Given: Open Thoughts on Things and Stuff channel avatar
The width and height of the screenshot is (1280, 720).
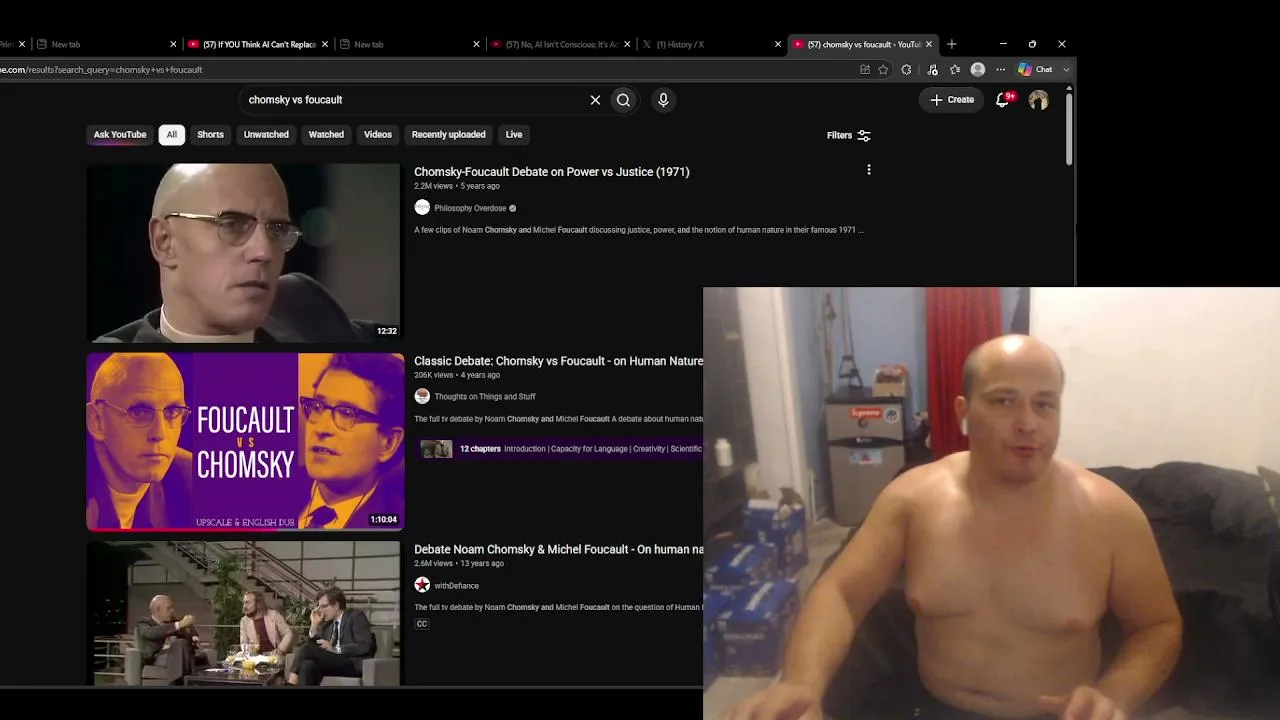Looking at the screenshot, I should 422,396.
